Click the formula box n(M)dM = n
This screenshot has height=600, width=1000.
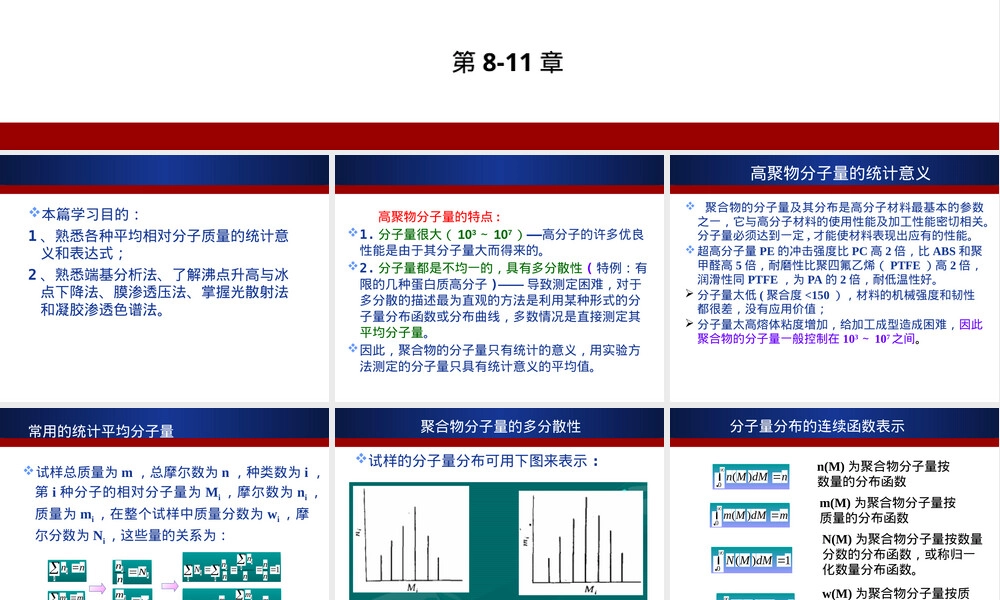[751, 477]
